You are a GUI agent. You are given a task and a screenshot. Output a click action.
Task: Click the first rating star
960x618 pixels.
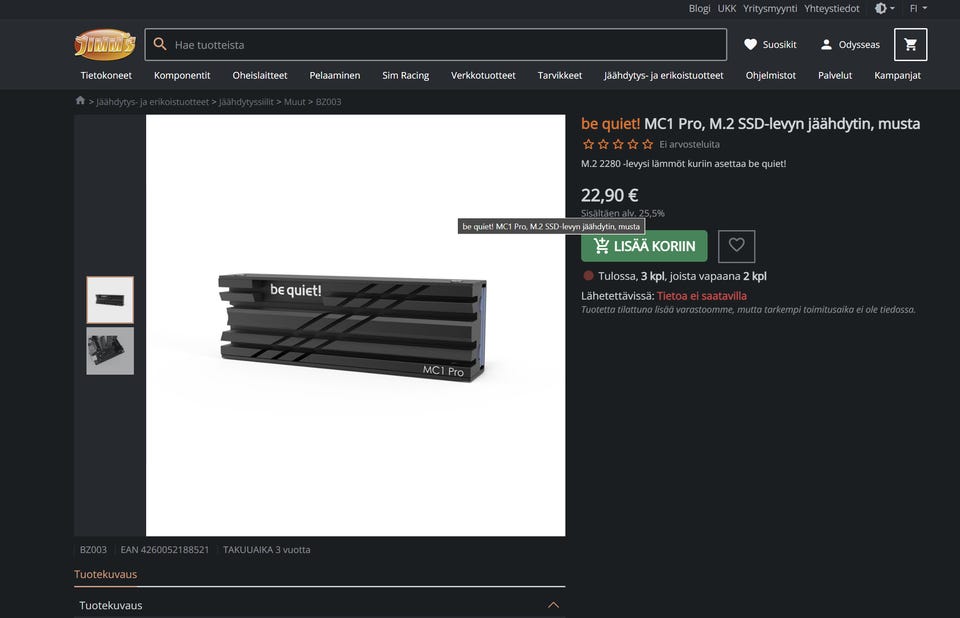(588, 145)
